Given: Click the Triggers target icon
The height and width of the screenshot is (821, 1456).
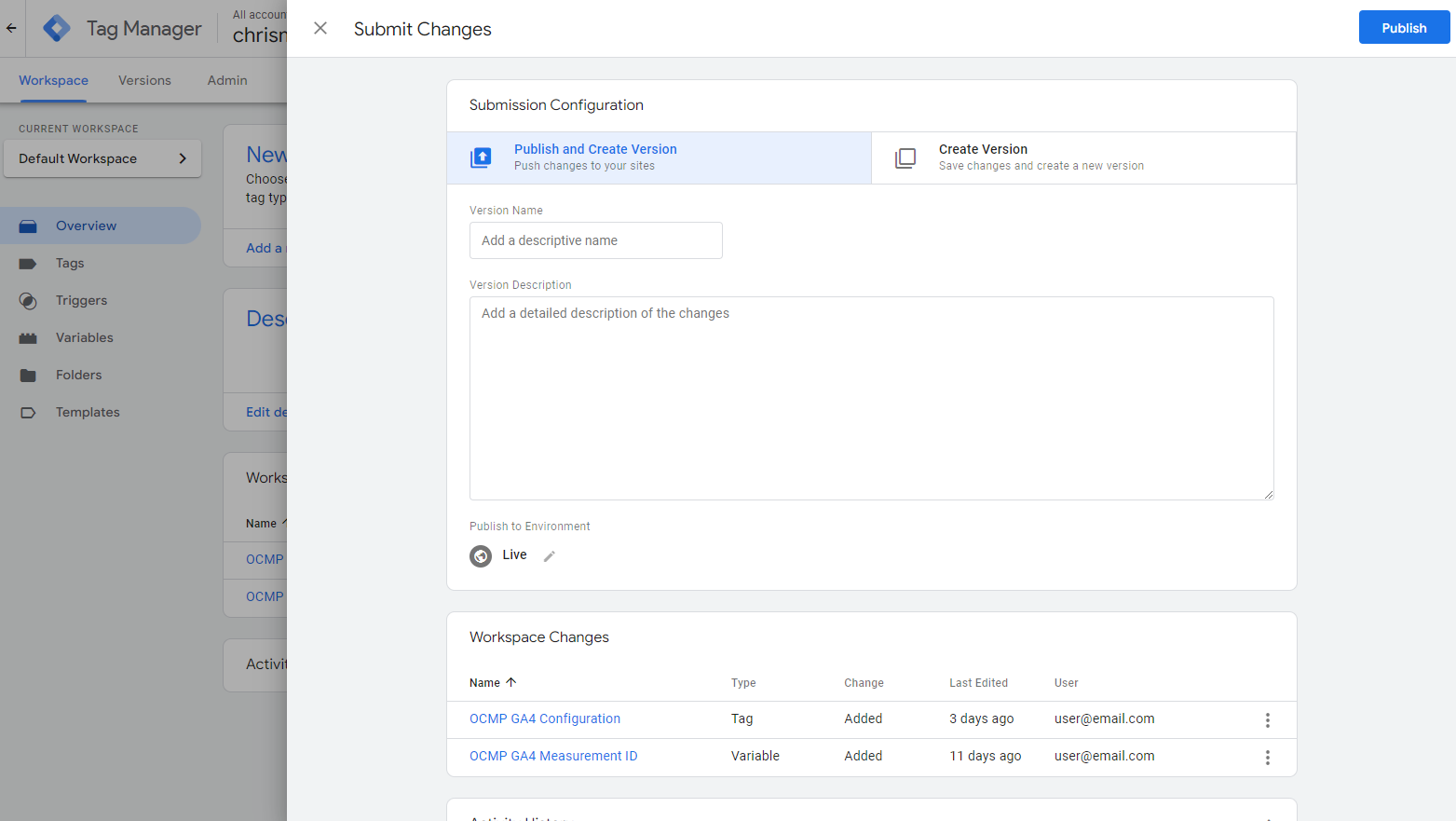Looking at the screenshot, I should point(28,301).
